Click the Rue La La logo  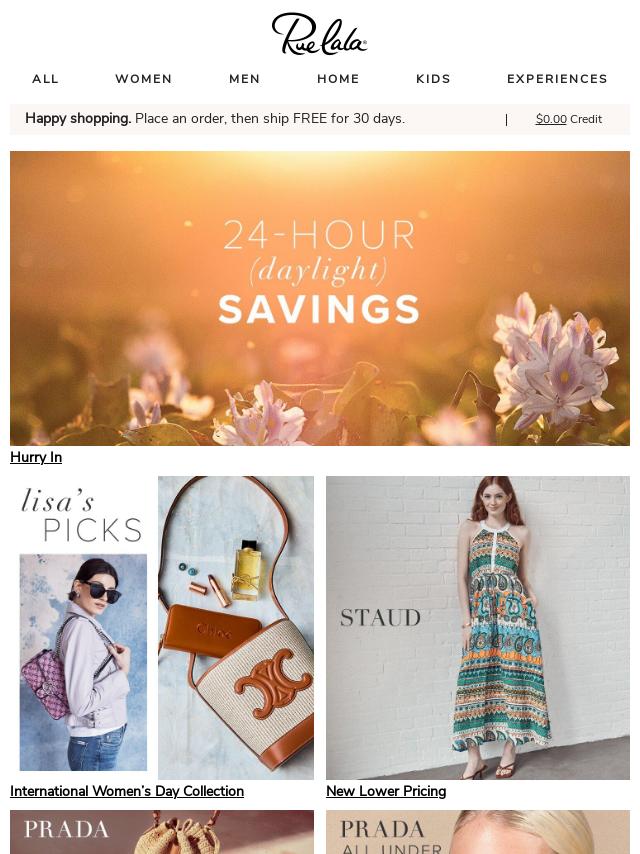coord(319,34)
